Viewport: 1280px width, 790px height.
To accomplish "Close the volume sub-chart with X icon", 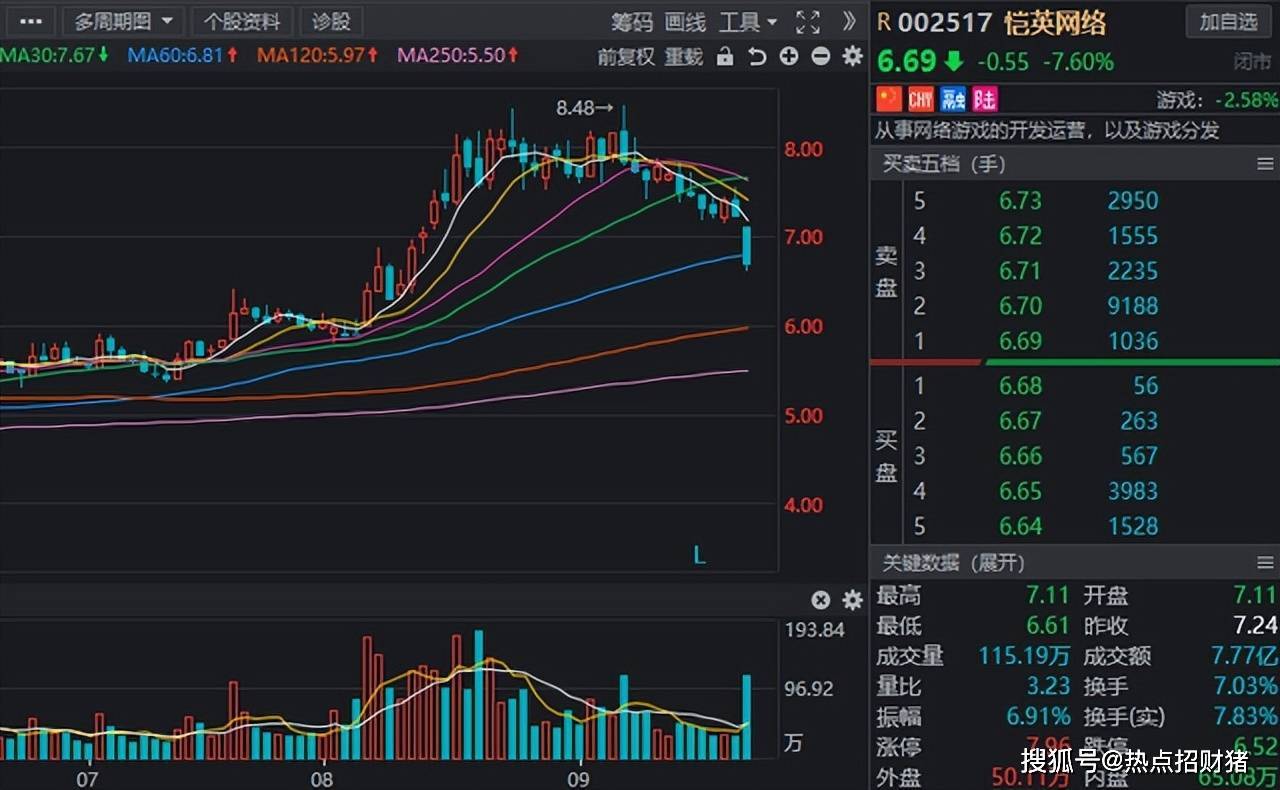I will (820, 600).
